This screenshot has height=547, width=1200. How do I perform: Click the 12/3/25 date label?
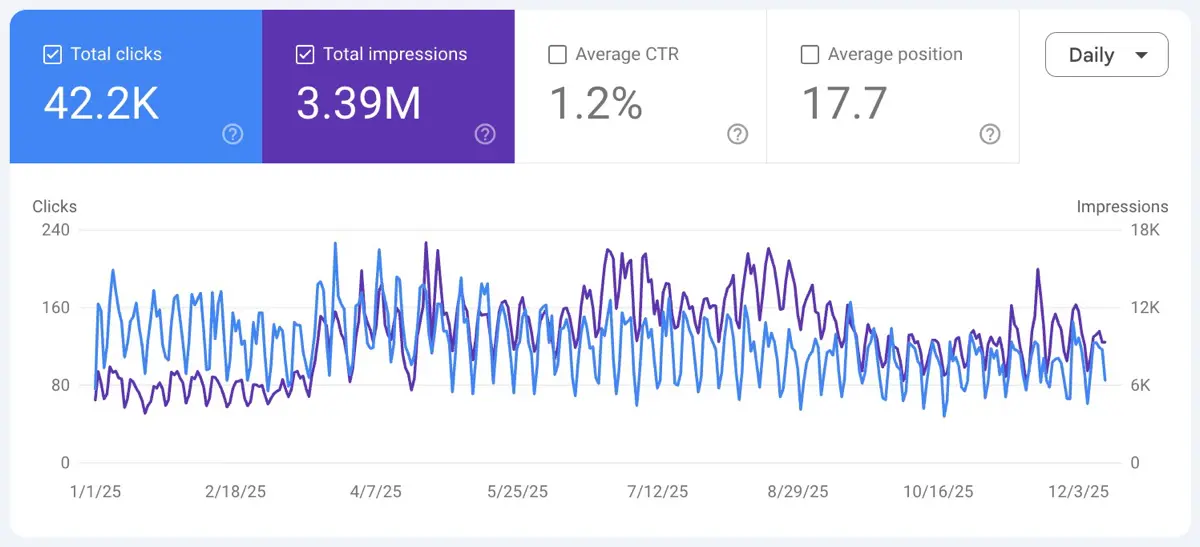(x=1079, y=492)
